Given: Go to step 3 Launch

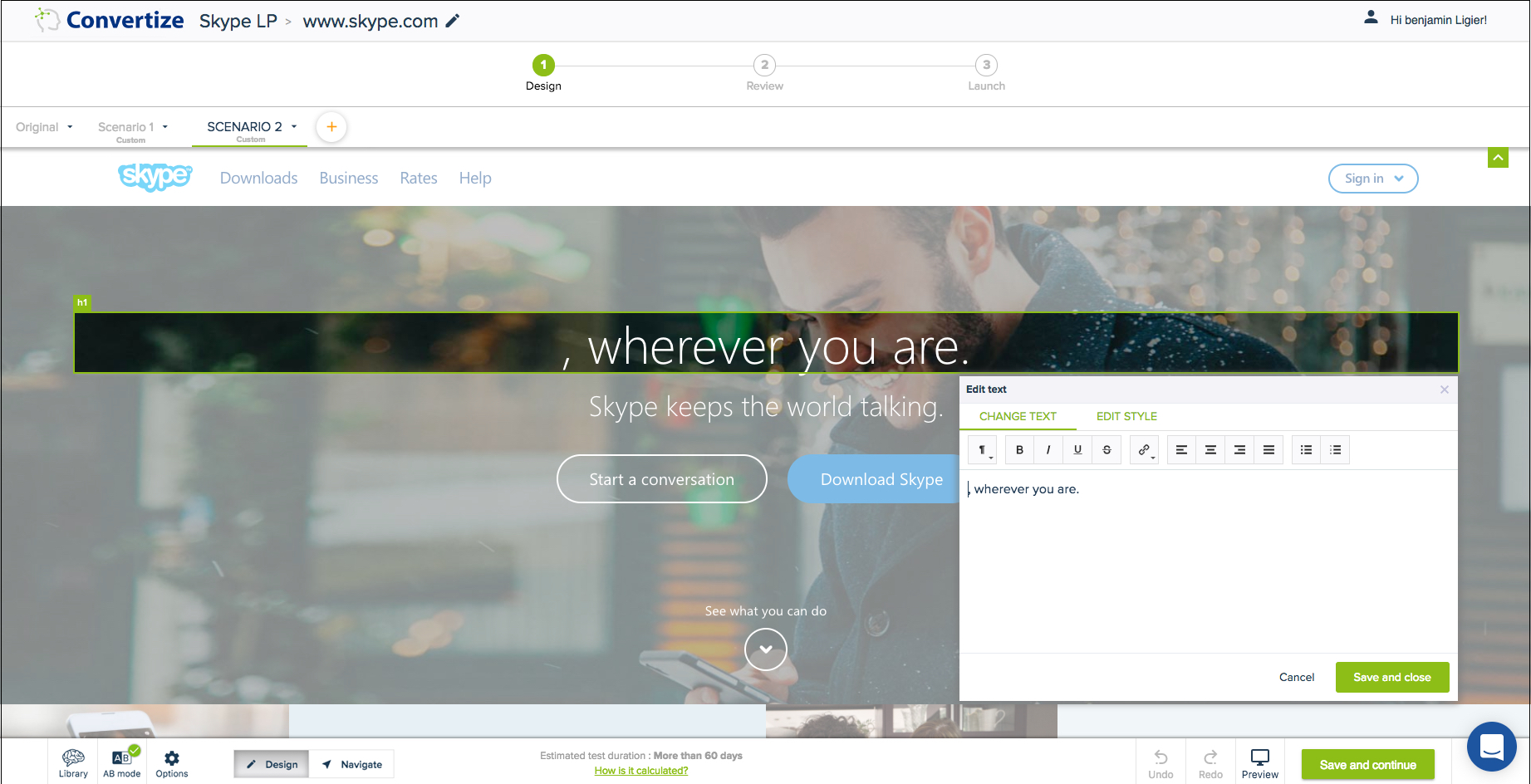Looking at the screenshot, I should tap(986, 73).
